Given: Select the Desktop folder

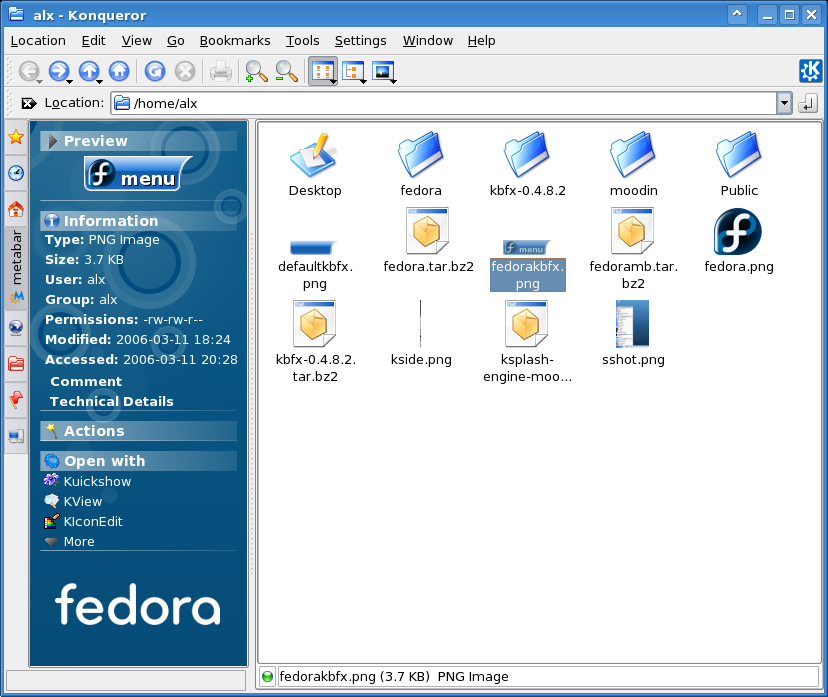Looking at the screenshot, I should 315,165.
